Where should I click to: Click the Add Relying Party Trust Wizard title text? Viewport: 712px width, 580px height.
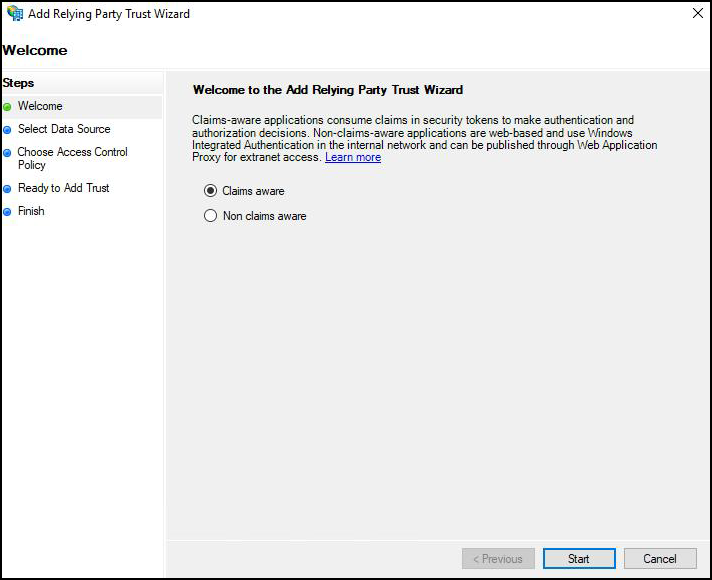(109, 14)
